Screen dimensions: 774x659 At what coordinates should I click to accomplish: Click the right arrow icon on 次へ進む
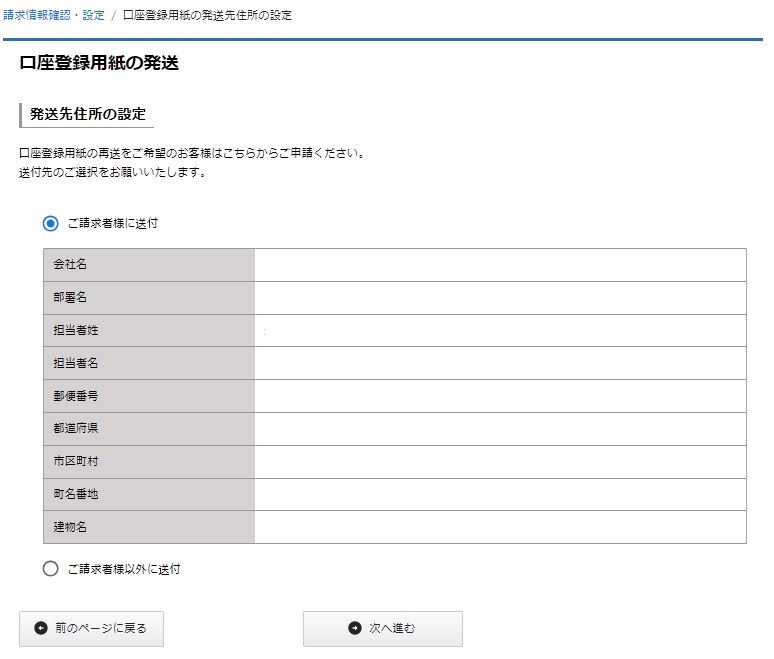point(355,628)
